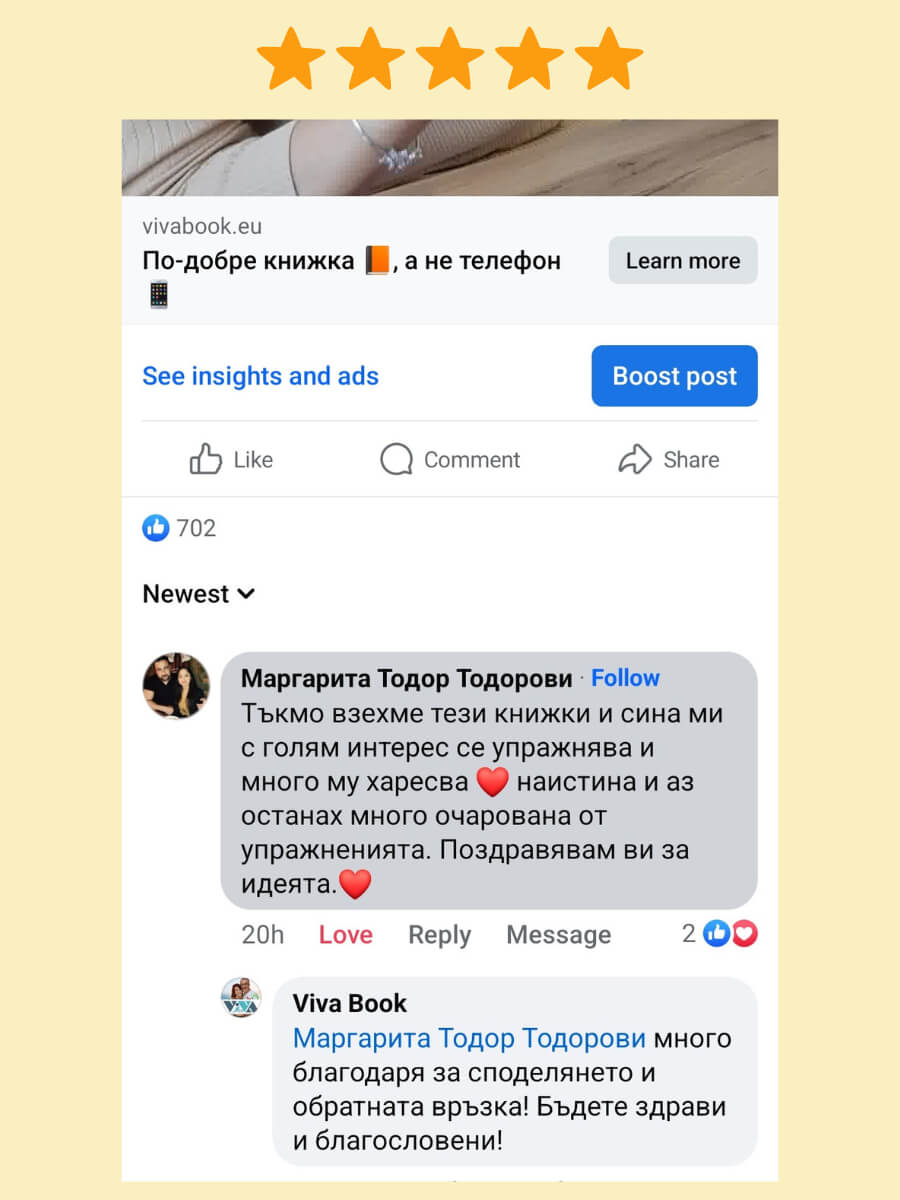
Task: Open Маргарита Тодор Тодорови's profile picture
Action: click(177, 686)
